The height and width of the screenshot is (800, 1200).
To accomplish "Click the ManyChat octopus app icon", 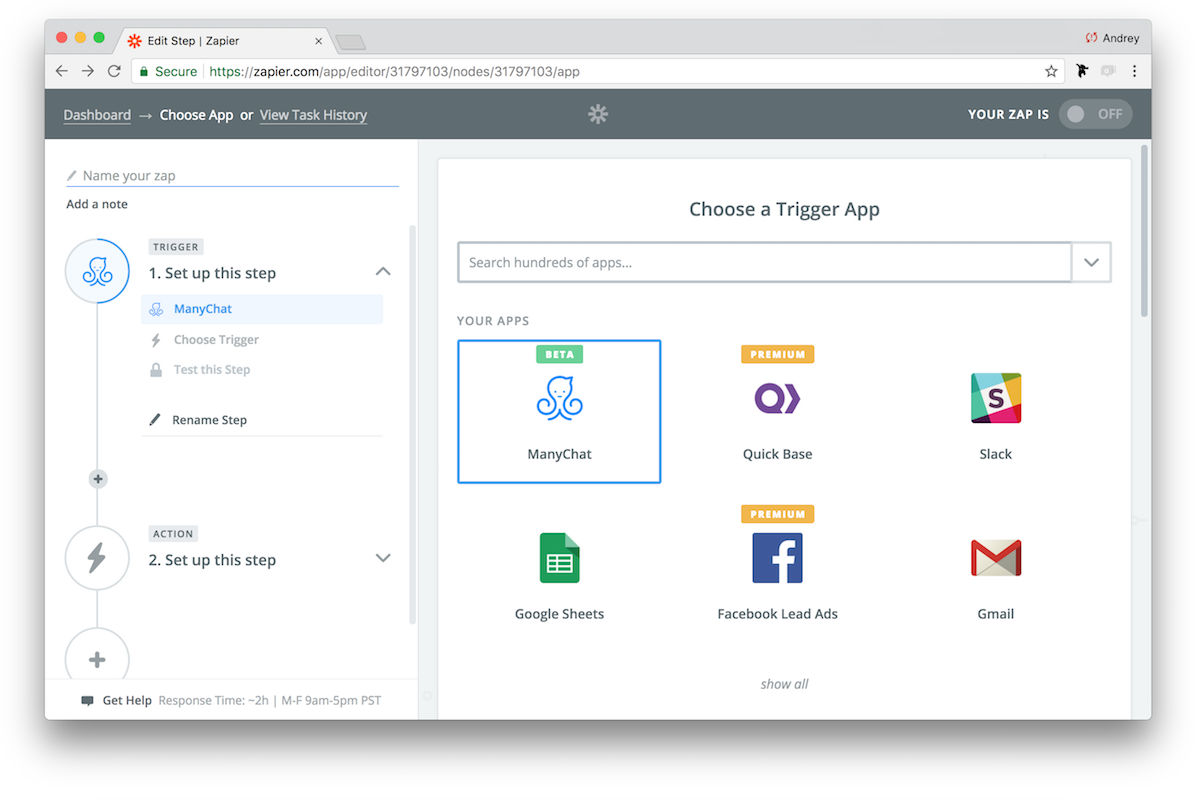I will [559, 398].
